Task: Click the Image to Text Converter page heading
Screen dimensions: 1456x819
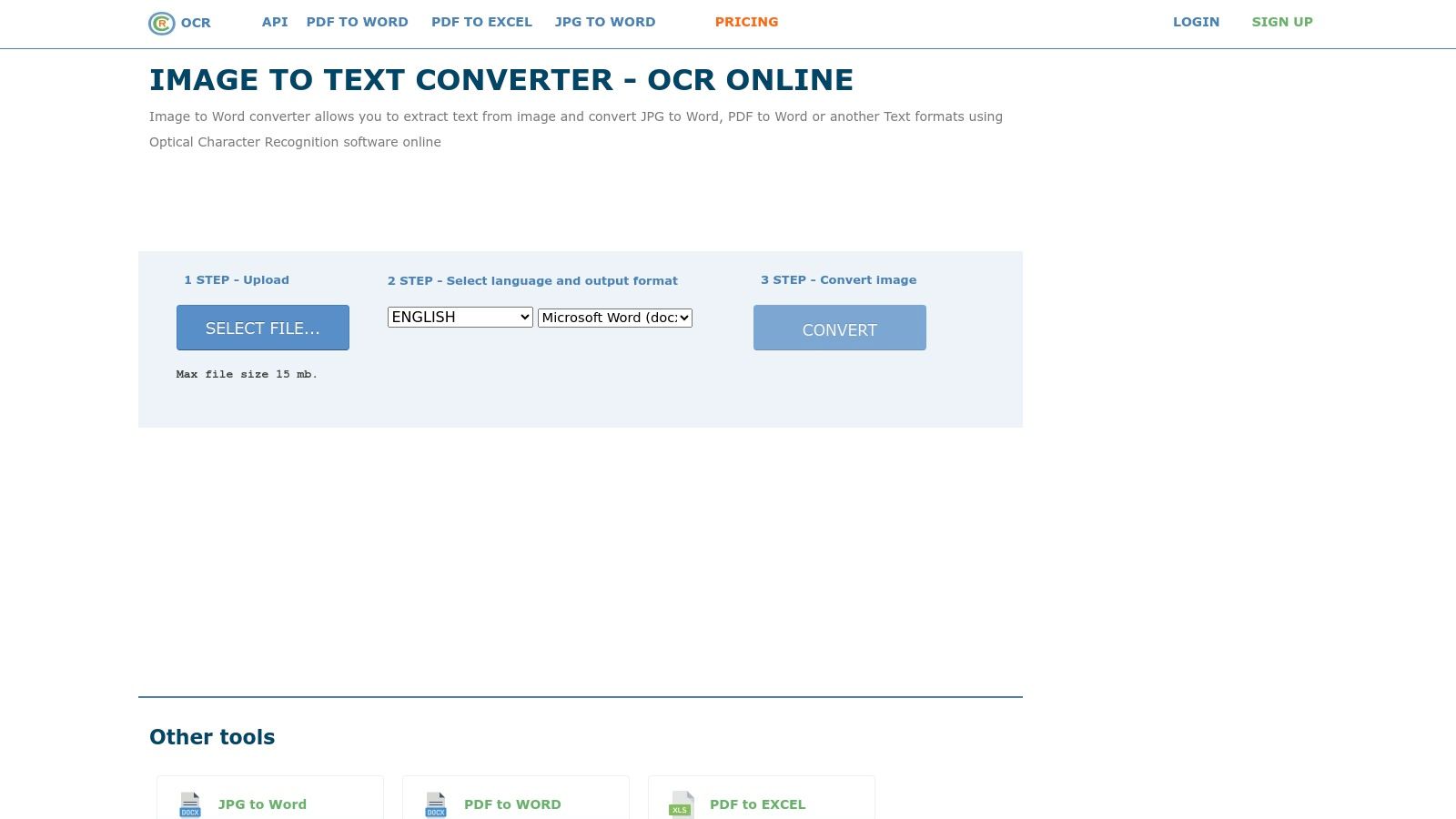Action: [x=501, y=80]
